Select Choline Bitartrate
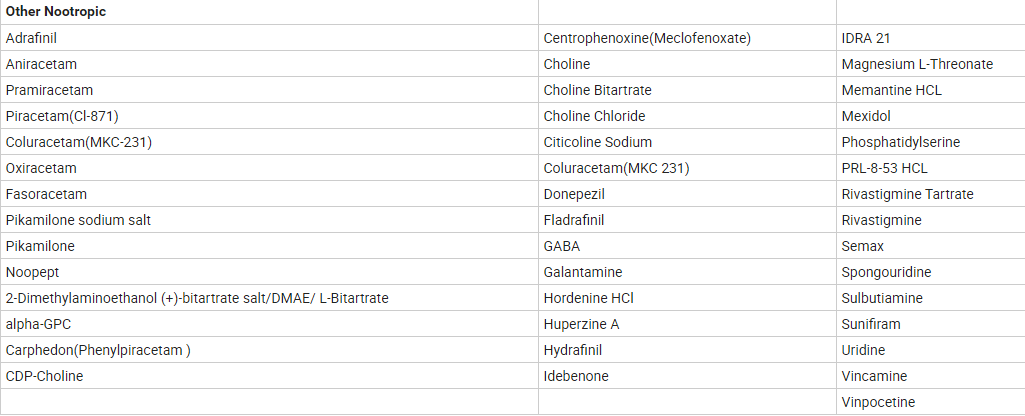Image resolution: width=1025 pixels, height=416 pixels. [x=597, y=90]
